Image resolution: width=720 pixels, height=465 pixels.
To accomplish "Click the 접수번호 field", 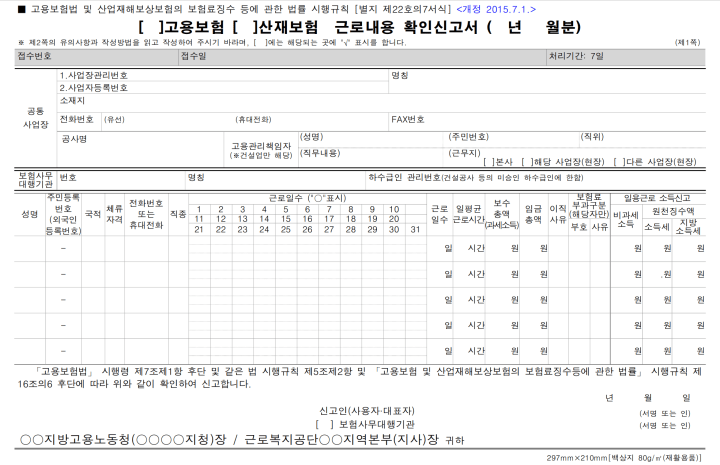I will [x=96, y=57].
